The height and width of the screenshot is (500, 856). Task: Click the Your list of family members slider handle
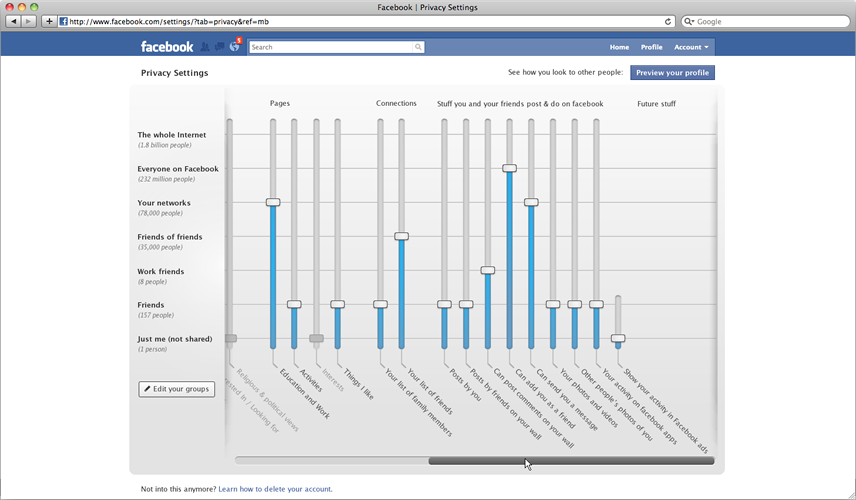tap(381, 304)
